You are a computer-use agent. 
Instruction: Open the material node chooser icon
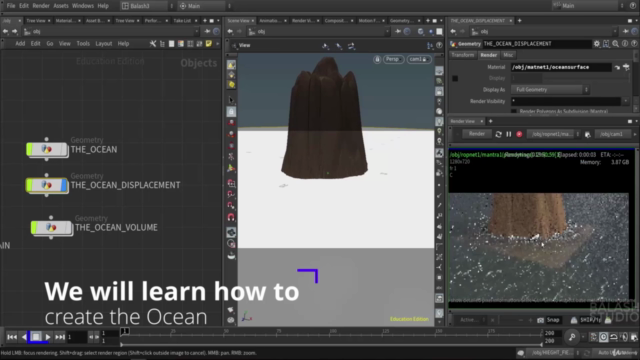627,67
